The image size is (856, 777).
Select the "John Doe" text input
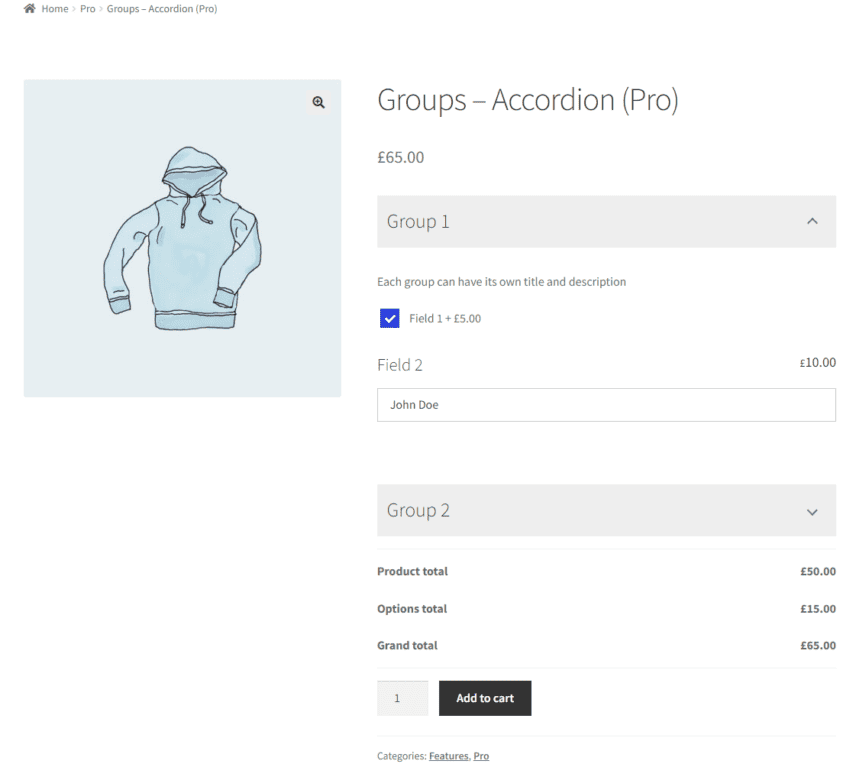(606, 405)
